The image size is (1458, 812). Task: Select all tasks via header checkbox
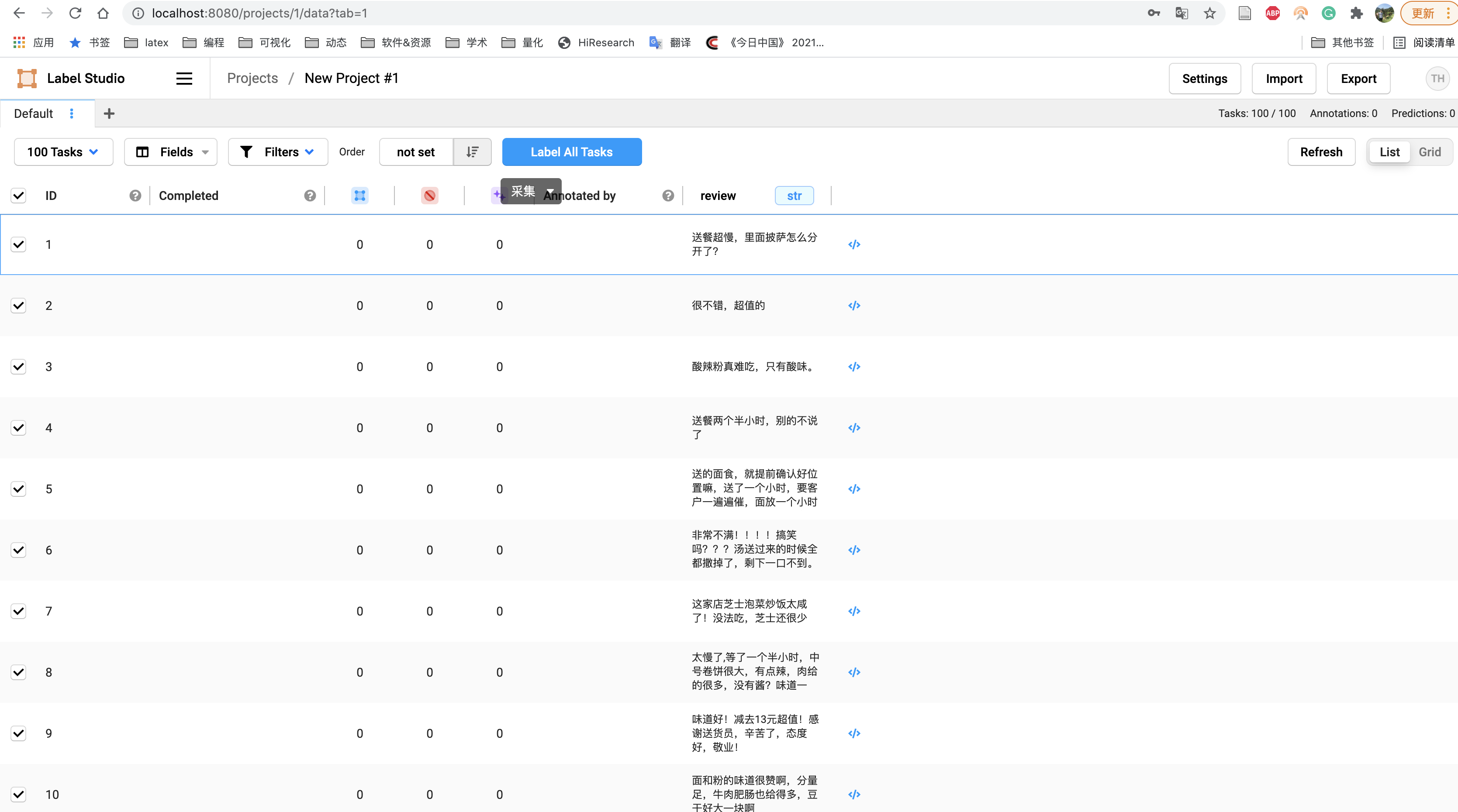coord(19,195)
